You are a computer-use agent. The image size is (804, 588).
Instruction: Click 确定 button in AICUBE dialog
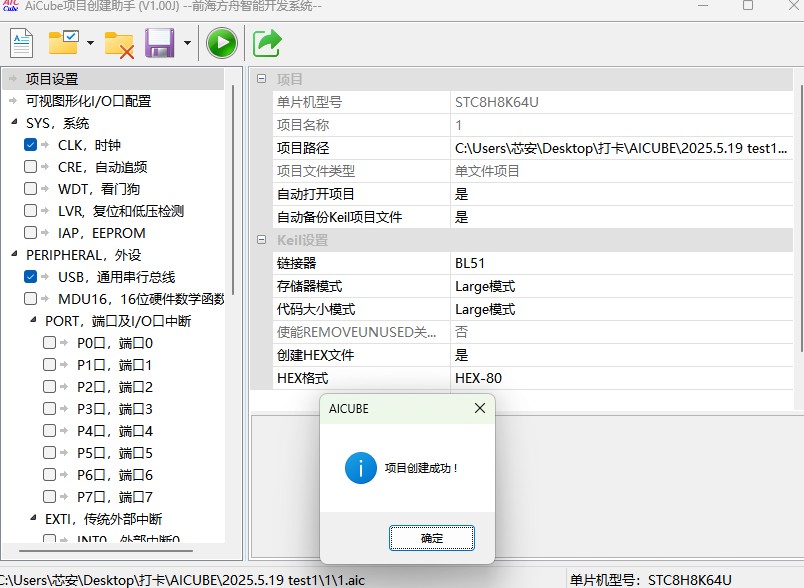click(432, 538)
